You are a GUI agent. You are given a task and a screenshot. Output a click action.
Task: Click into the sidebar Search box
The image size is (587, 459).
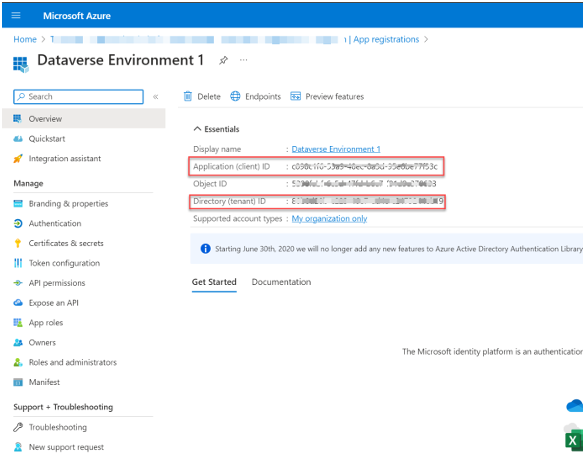pyautogui.click(x=79, y=97)
